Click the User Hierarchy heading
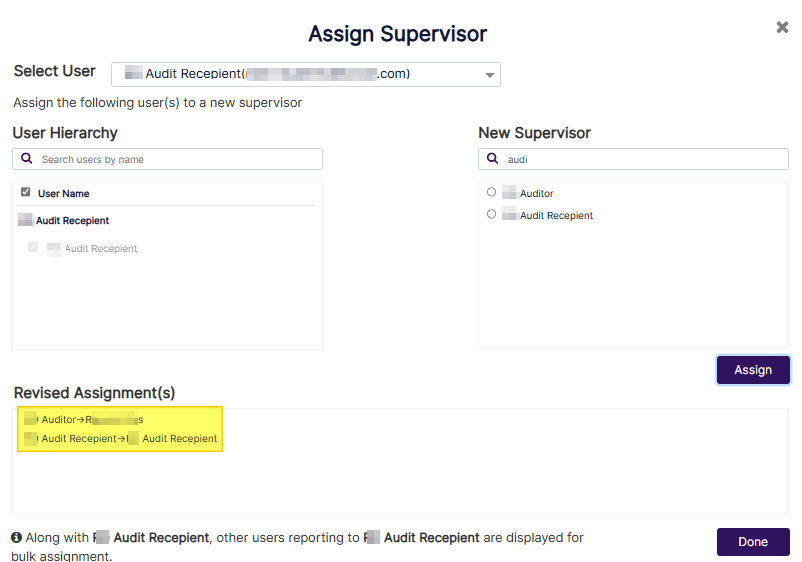Screen dimensions: 802x562 point(65,133)
